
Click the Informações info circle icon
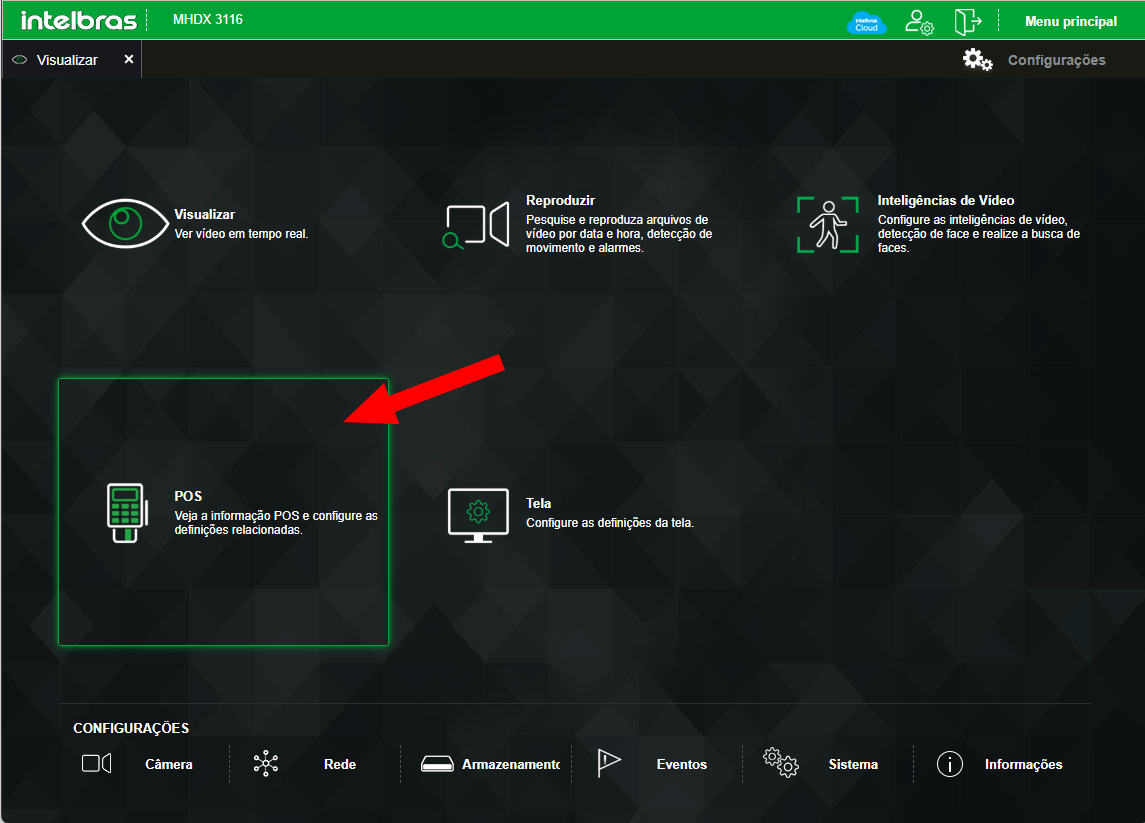950,764
